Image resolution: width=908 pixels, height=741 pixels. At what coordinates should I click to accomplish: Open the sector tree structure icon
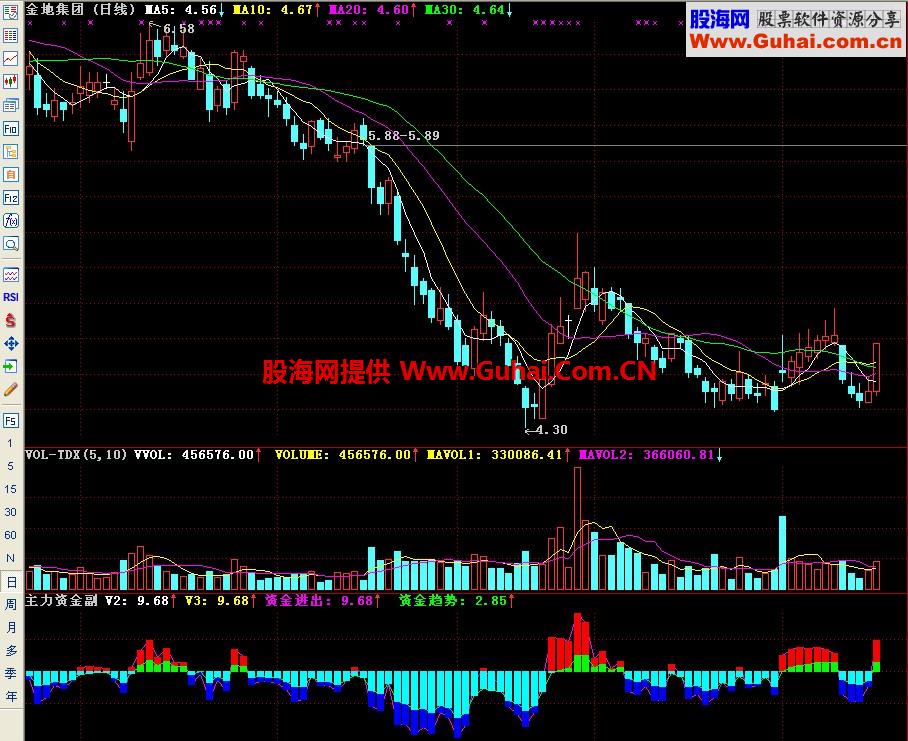pyautogui.click(x=10, y=152)
